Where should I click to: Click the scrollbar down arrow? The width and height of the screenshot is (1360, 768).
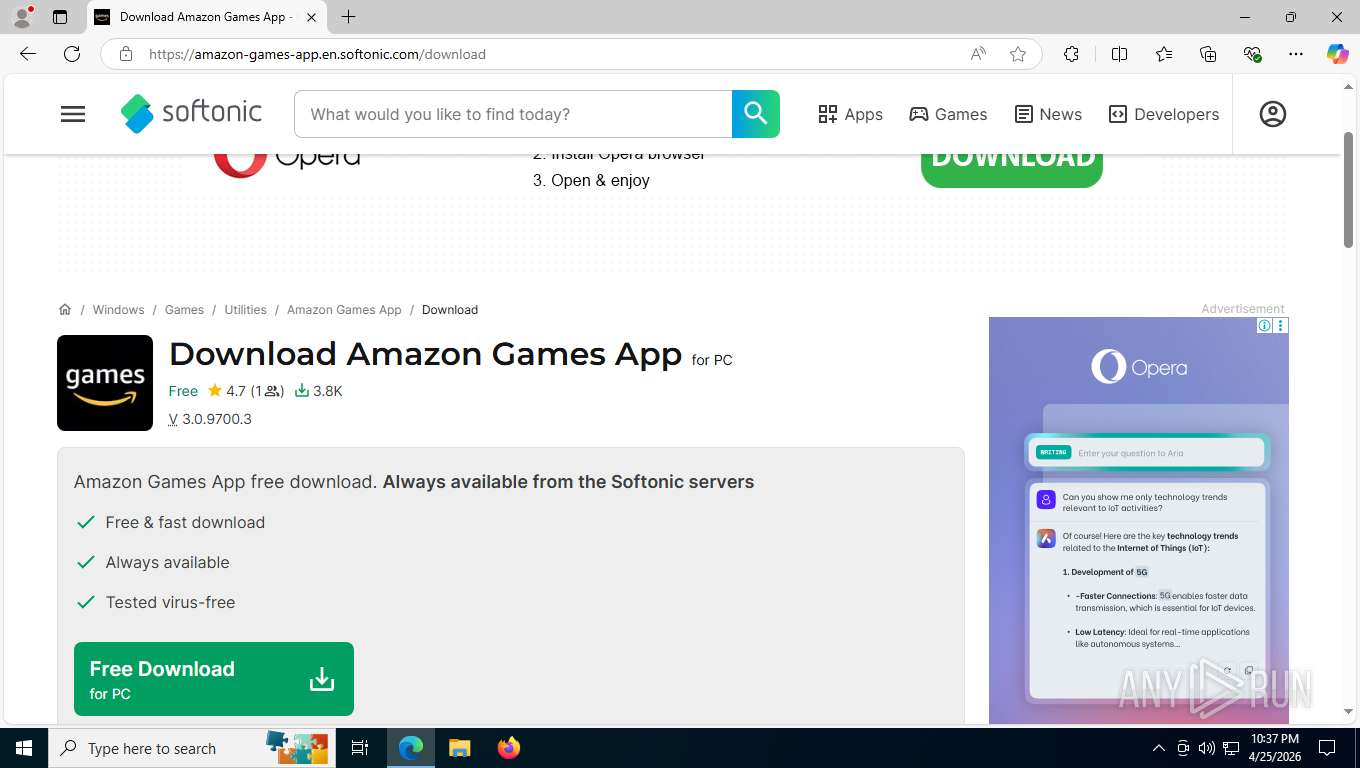[1348, 712]
